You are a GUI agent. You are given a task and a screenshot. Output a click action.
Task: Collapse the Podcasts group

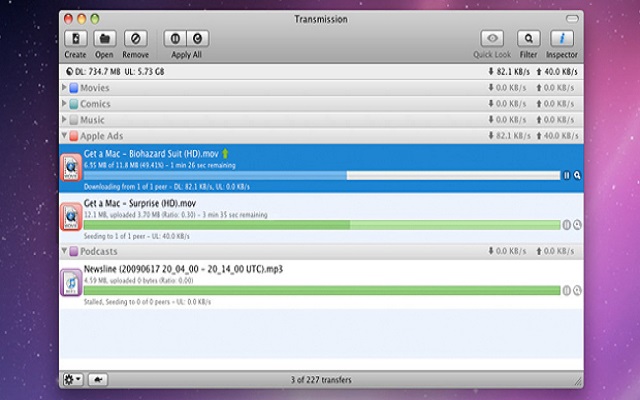coord(66,251)
